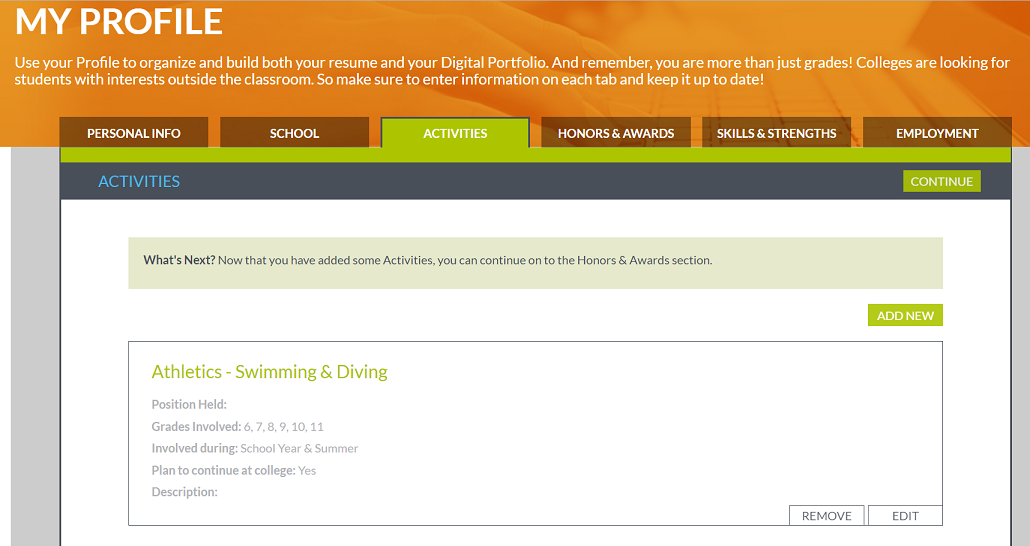Click the Description label in the activity card
Screen dimensions: 1030x546
(184, 492)
